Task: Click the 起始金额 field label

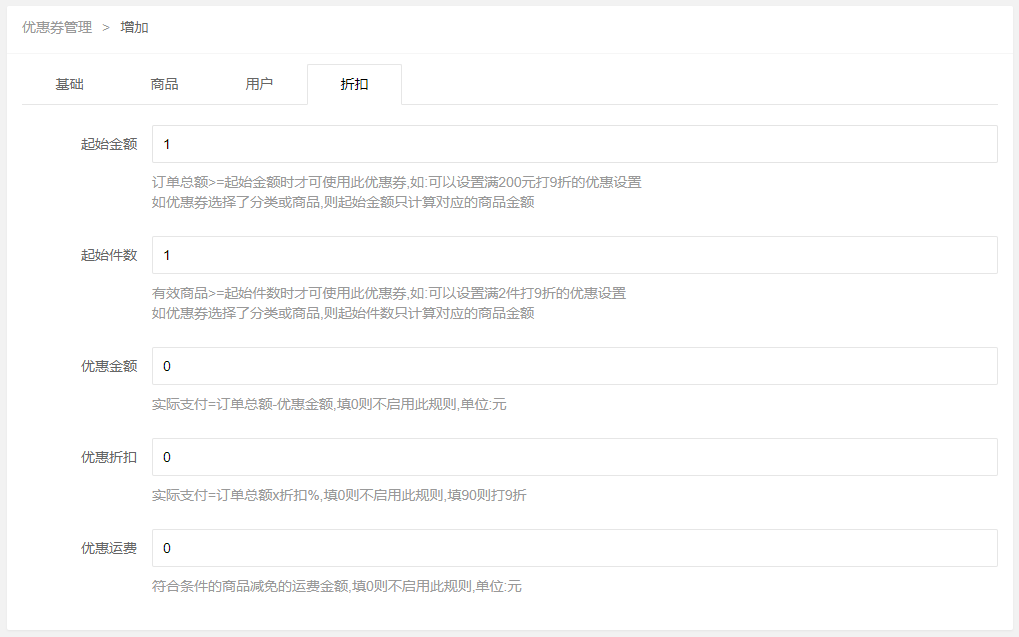Action: pyautogui.click(x=109, y=144)
